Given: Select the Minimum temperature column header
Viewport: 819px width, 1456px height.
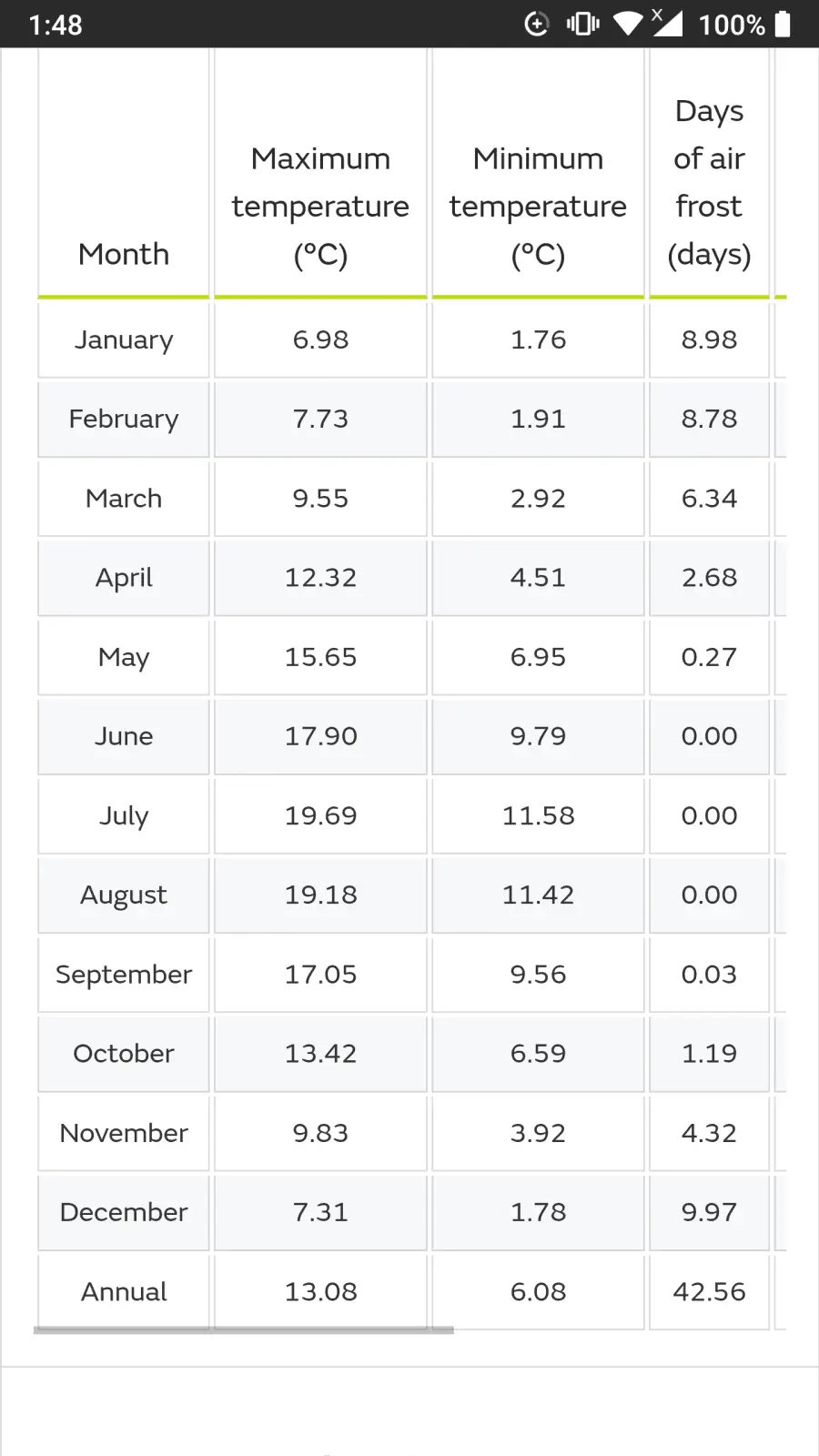Looking at the screenshot, I should (x=538, y=206).
